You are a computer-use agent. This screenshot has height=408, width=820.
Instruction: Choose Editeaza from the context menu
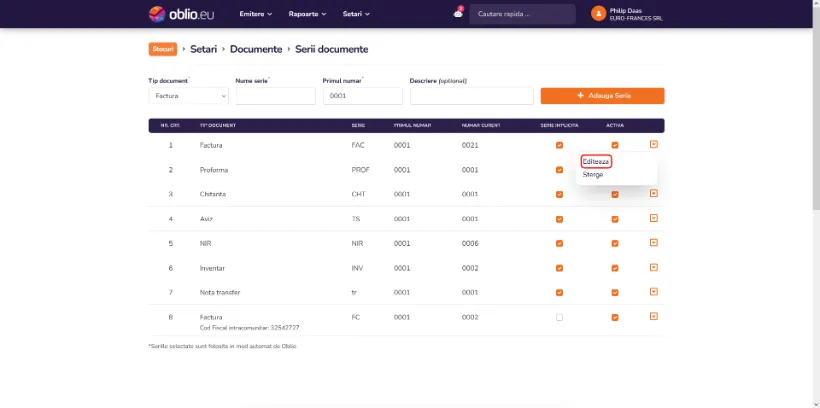tap(596, 162)
